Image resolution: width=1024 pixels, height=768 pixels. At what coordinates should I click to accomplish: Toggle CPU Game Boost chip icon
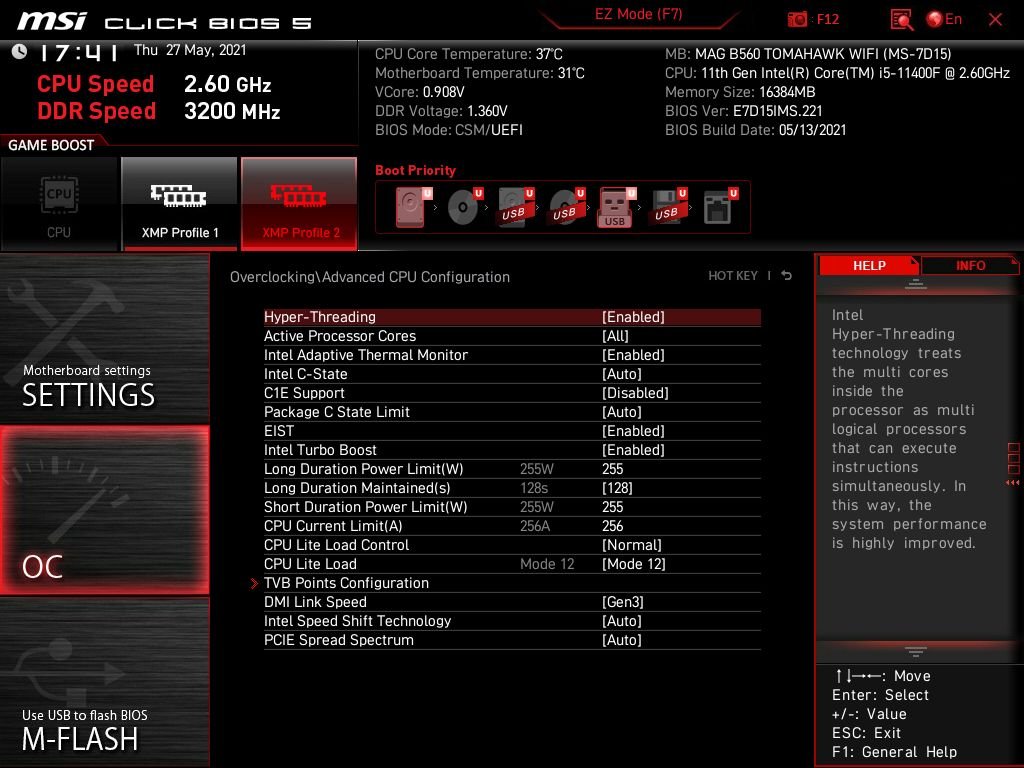coord(59,204)
